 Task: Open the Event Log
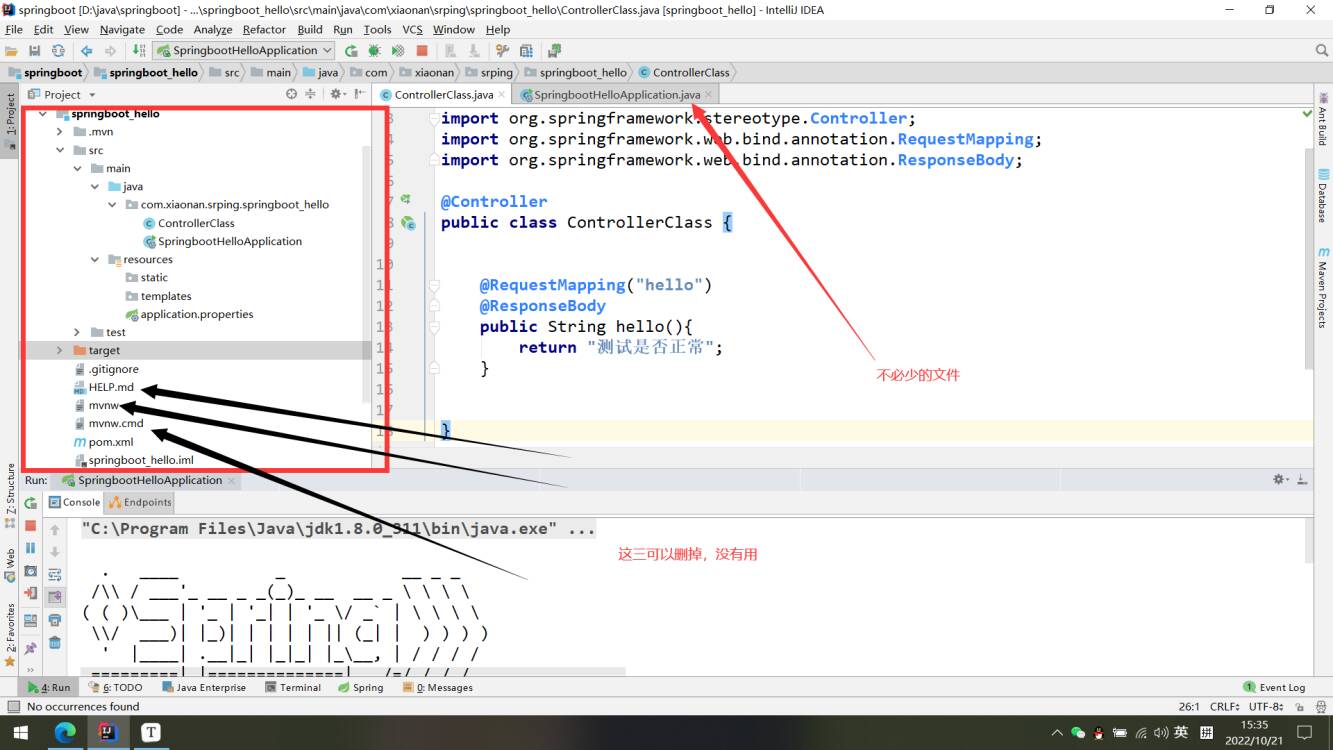click(x=1275, y=687)
